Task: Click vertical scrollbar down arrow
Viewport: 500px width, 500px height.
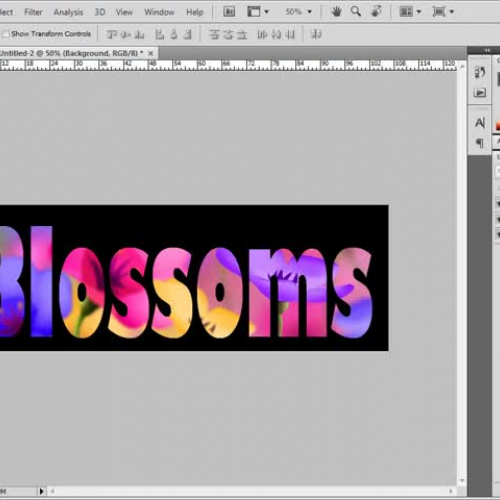Action: pyautogui.click(x=462, y=480)
